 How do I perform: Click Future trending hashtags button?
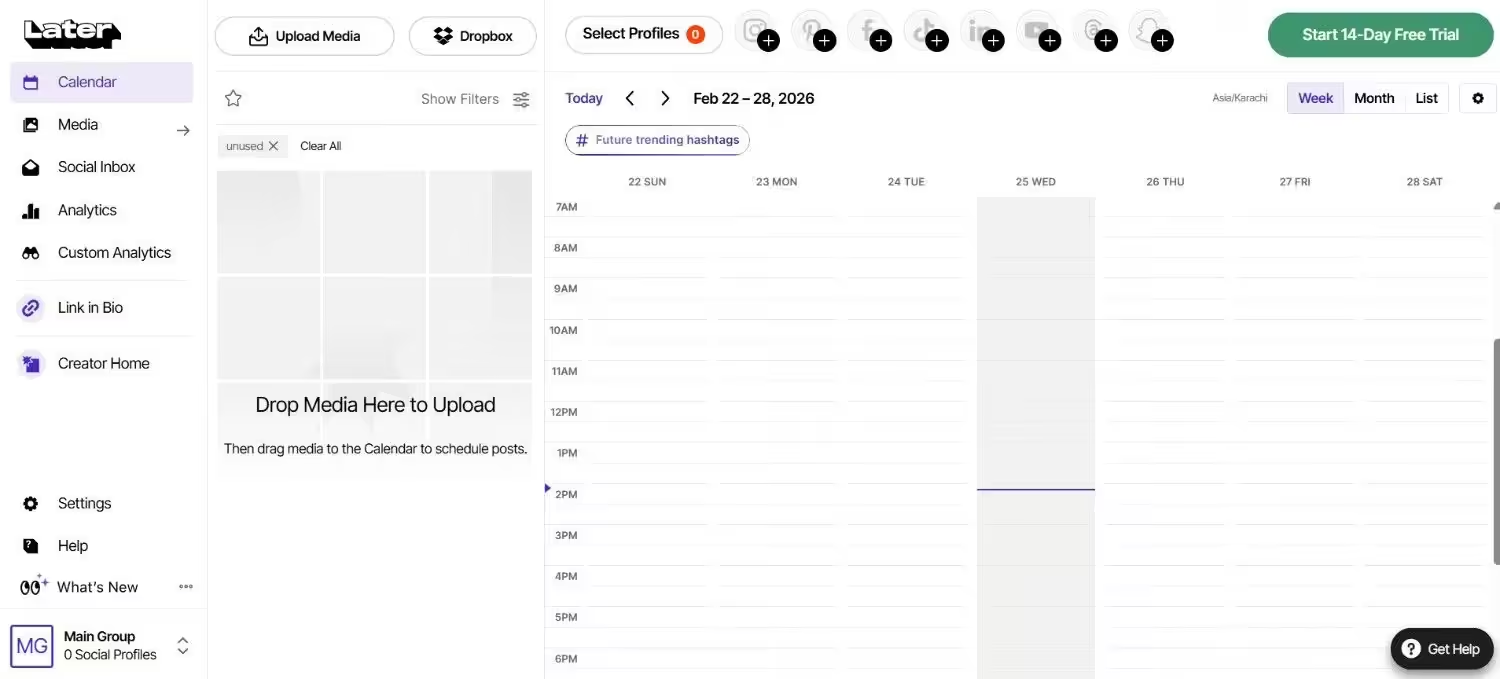click(657, 140)
